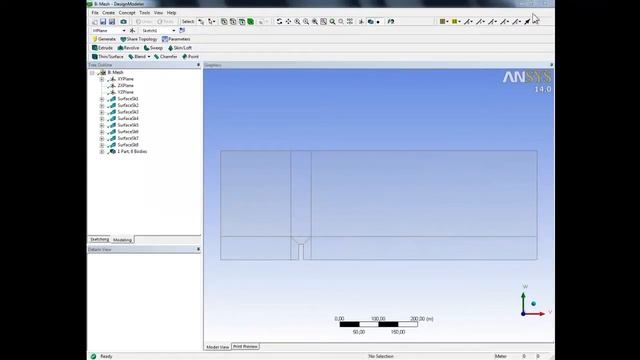Click the New Plane icon beside plane dropdown
640x360 pixels.
(132, 31)
